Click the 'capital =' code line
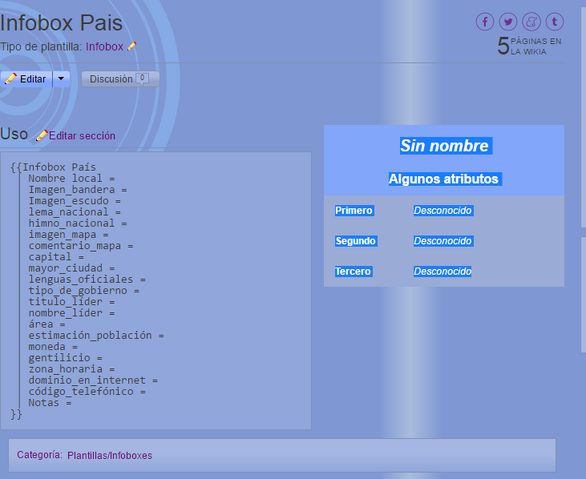This screenshot has width=586, height=479. click(56, 257)
